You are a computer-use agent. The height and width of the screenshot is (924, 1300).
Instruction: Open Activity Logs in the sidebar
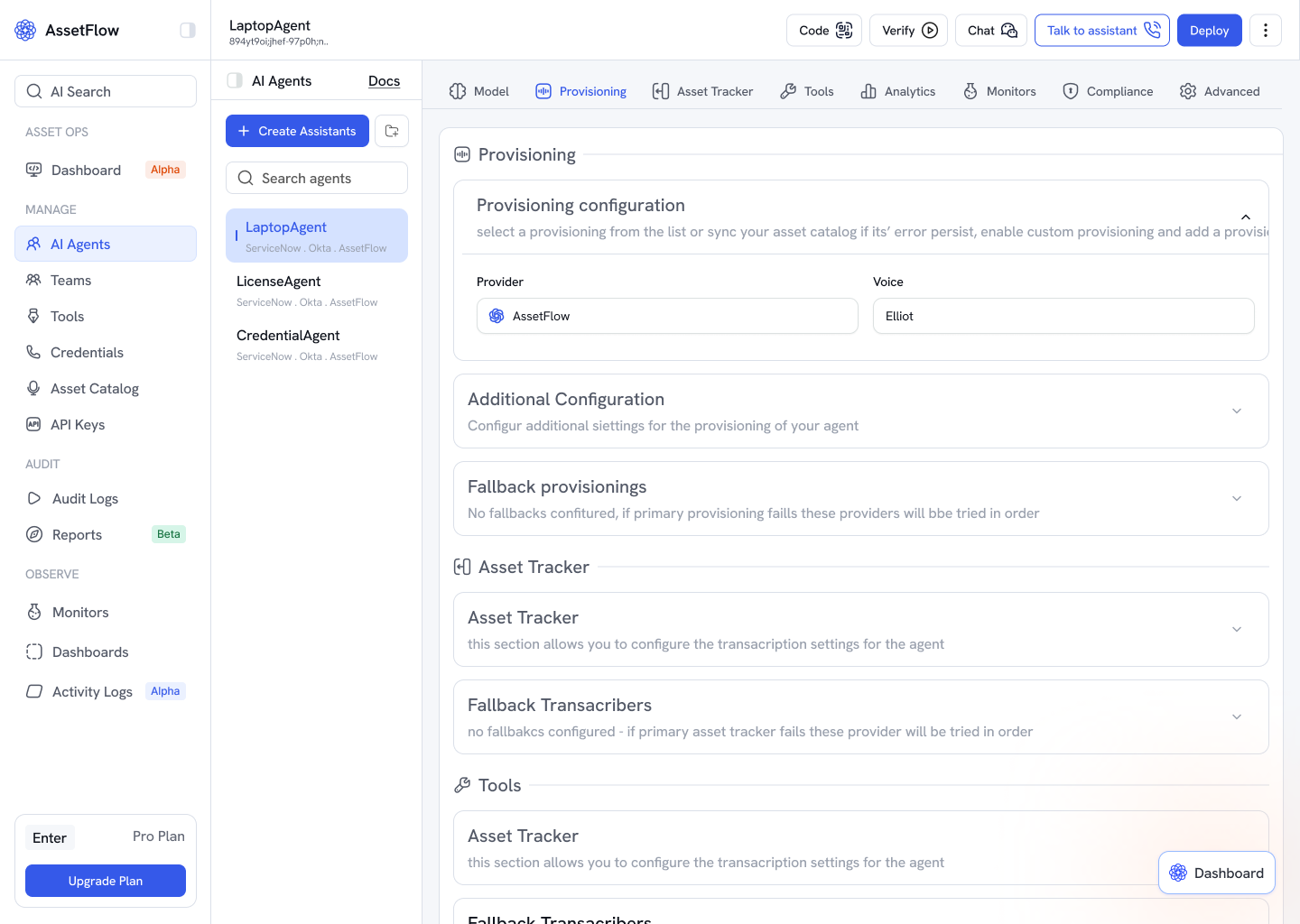click(x=106, y=692)
